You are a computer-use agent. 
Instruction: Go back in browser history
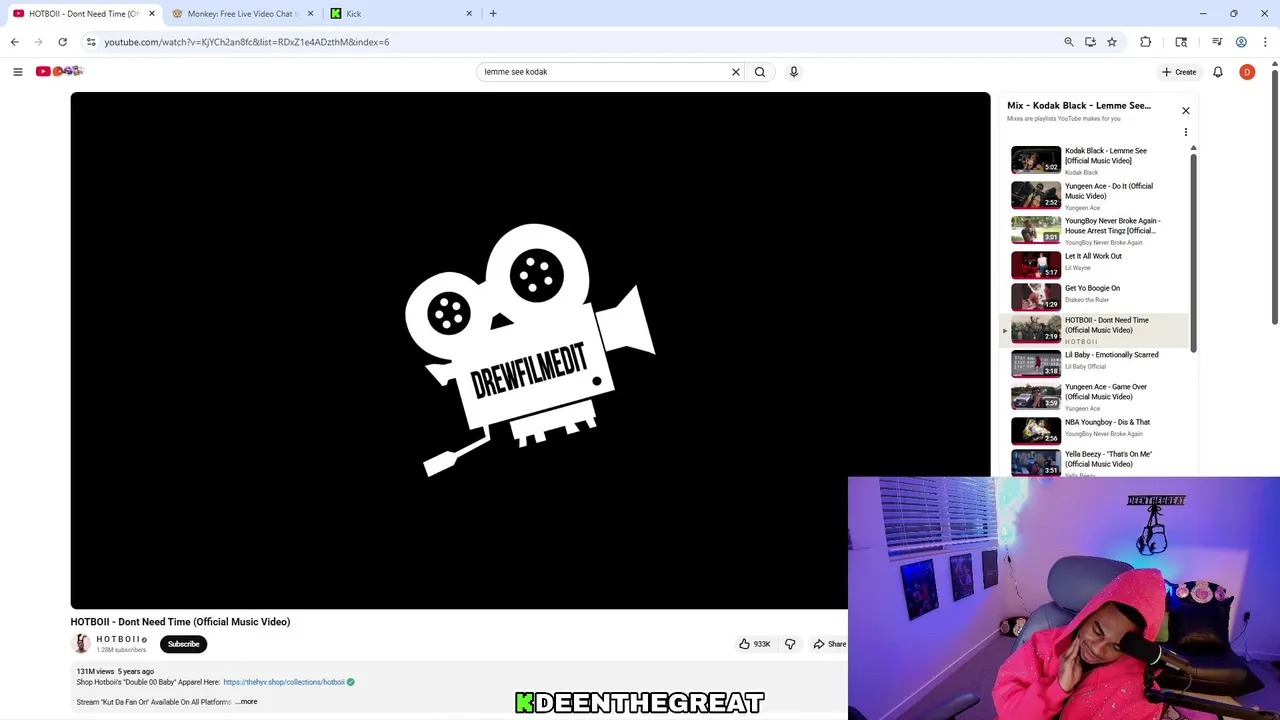(x=15, y=42)
